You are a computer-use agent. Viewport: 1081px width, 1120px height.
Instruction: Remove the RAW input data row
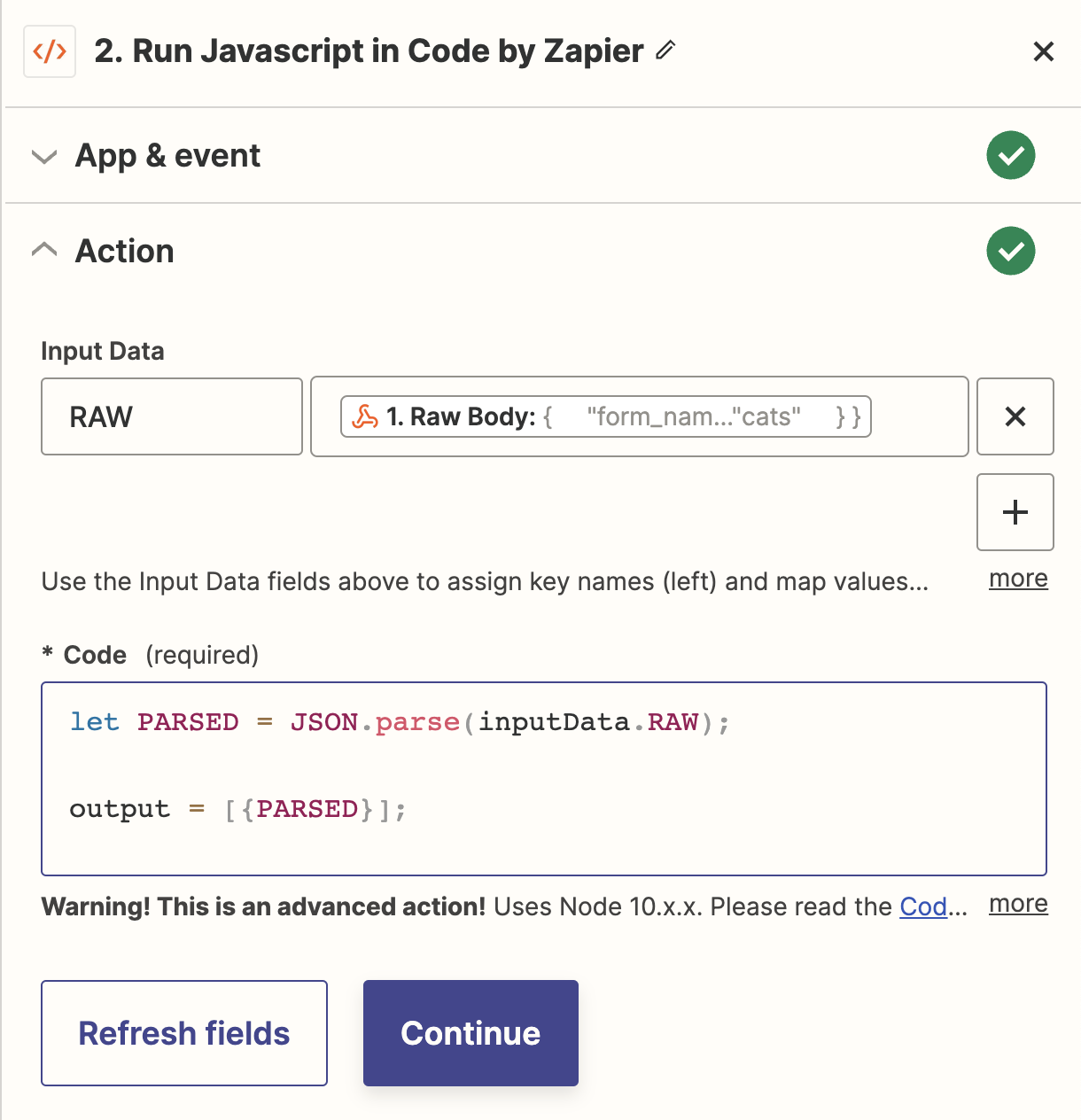coord(1015,416)
